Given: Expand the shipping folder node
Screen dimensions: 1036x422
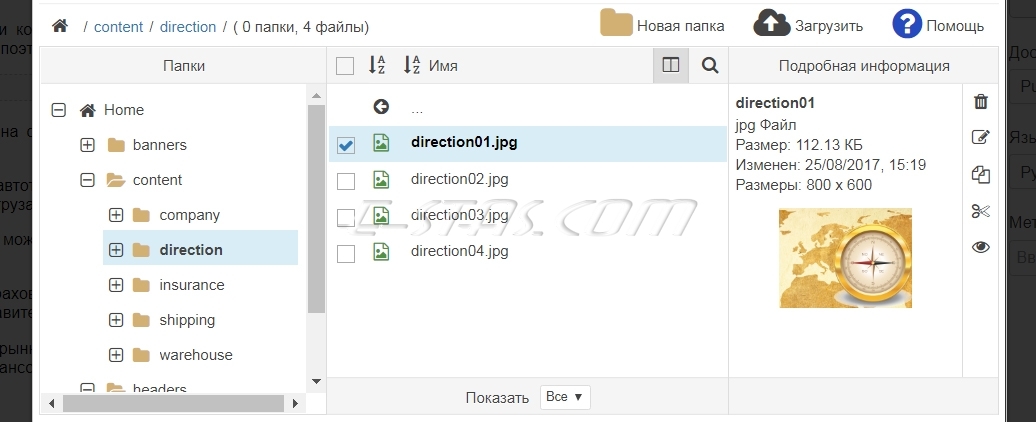Looking at the screenshot, I should coord(116,320).
